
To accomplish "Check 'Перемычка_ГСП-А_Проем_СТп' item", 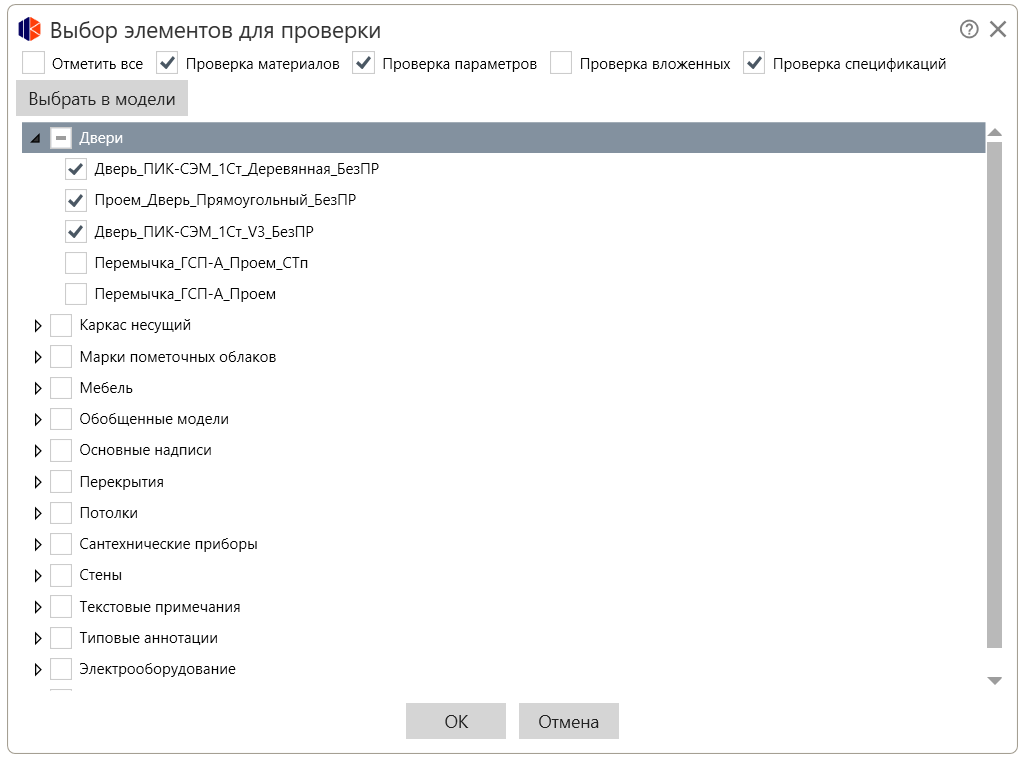I will (76, 263).
